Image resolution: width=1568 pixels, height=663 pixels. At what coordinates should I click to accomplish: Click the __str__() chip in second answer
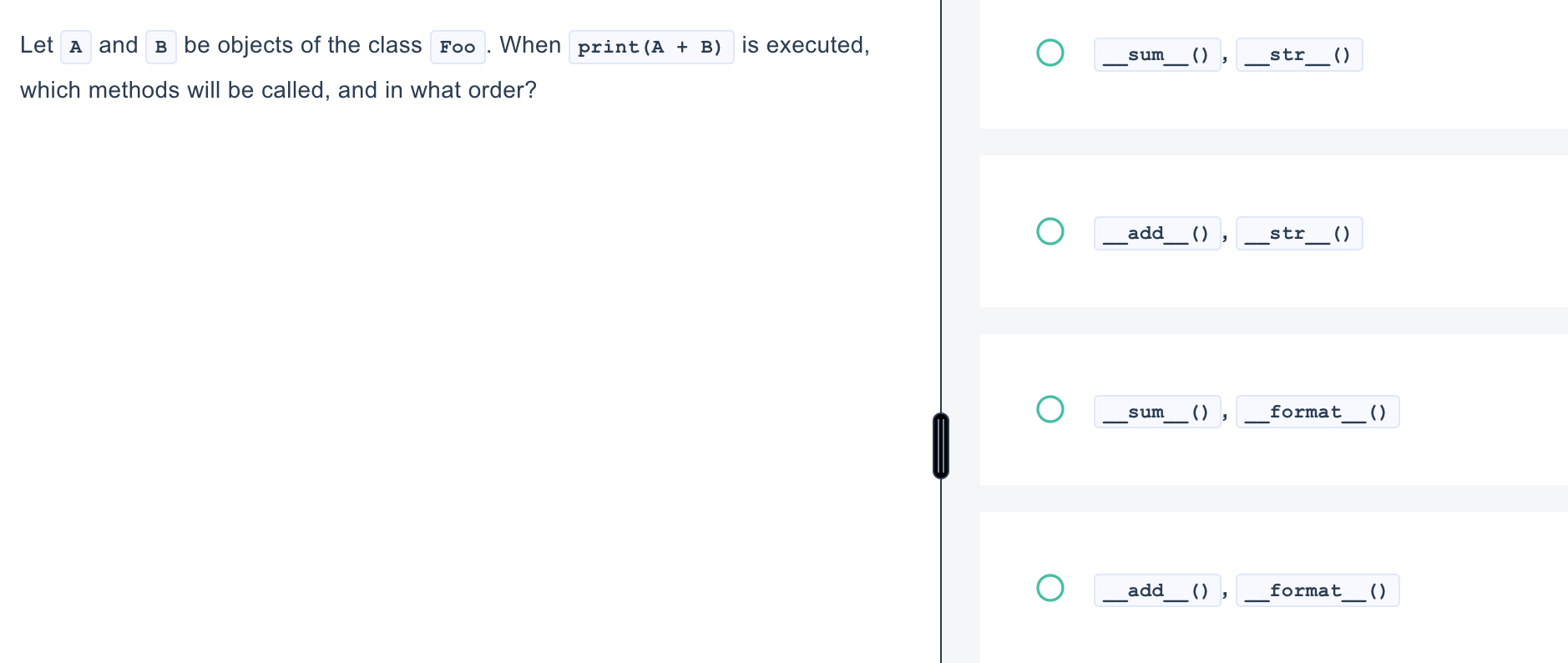(1299, 234)
